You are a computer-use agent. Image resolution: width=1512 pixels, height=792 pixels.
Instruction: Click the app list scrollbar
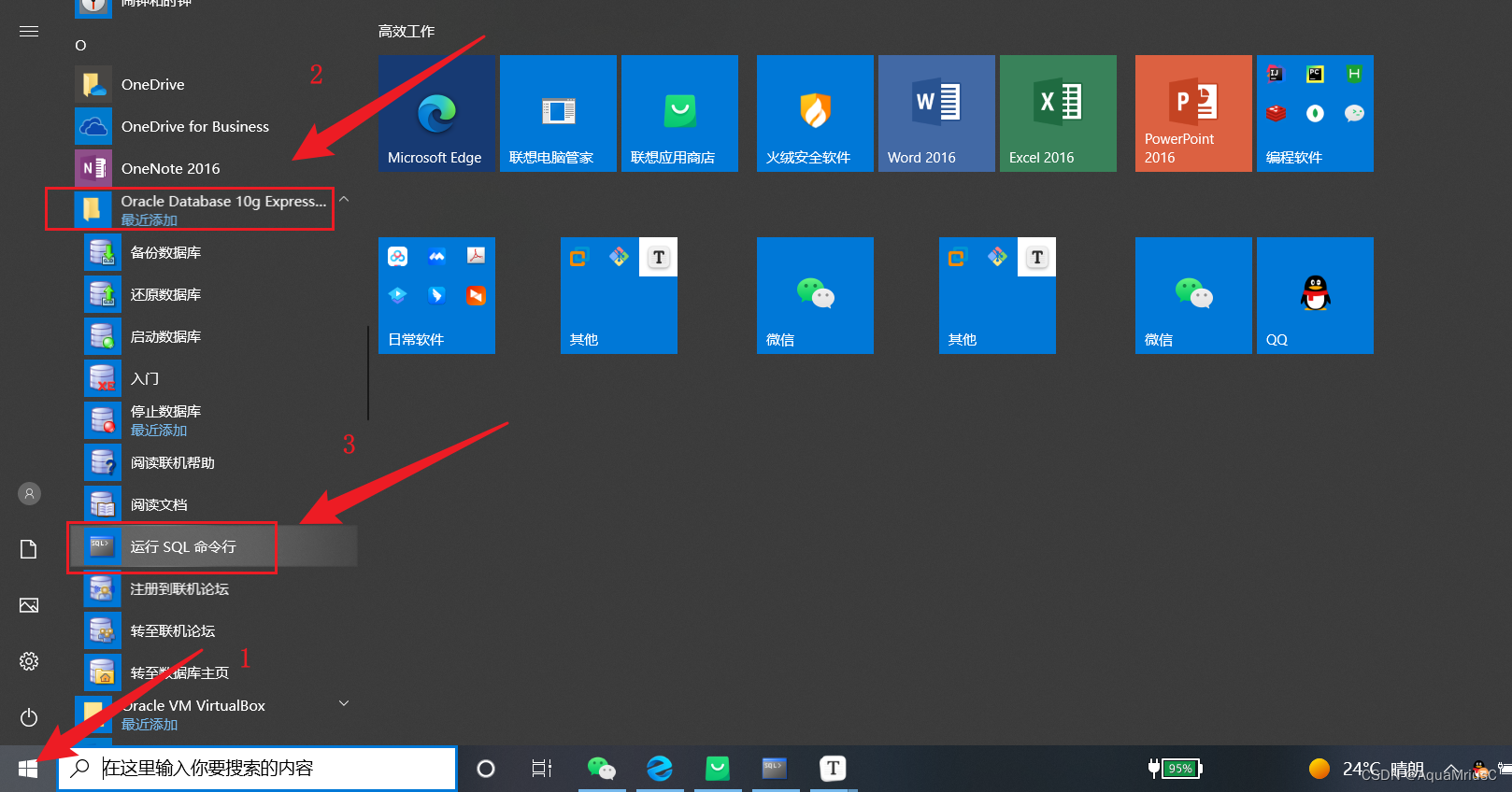click(368, 373)
